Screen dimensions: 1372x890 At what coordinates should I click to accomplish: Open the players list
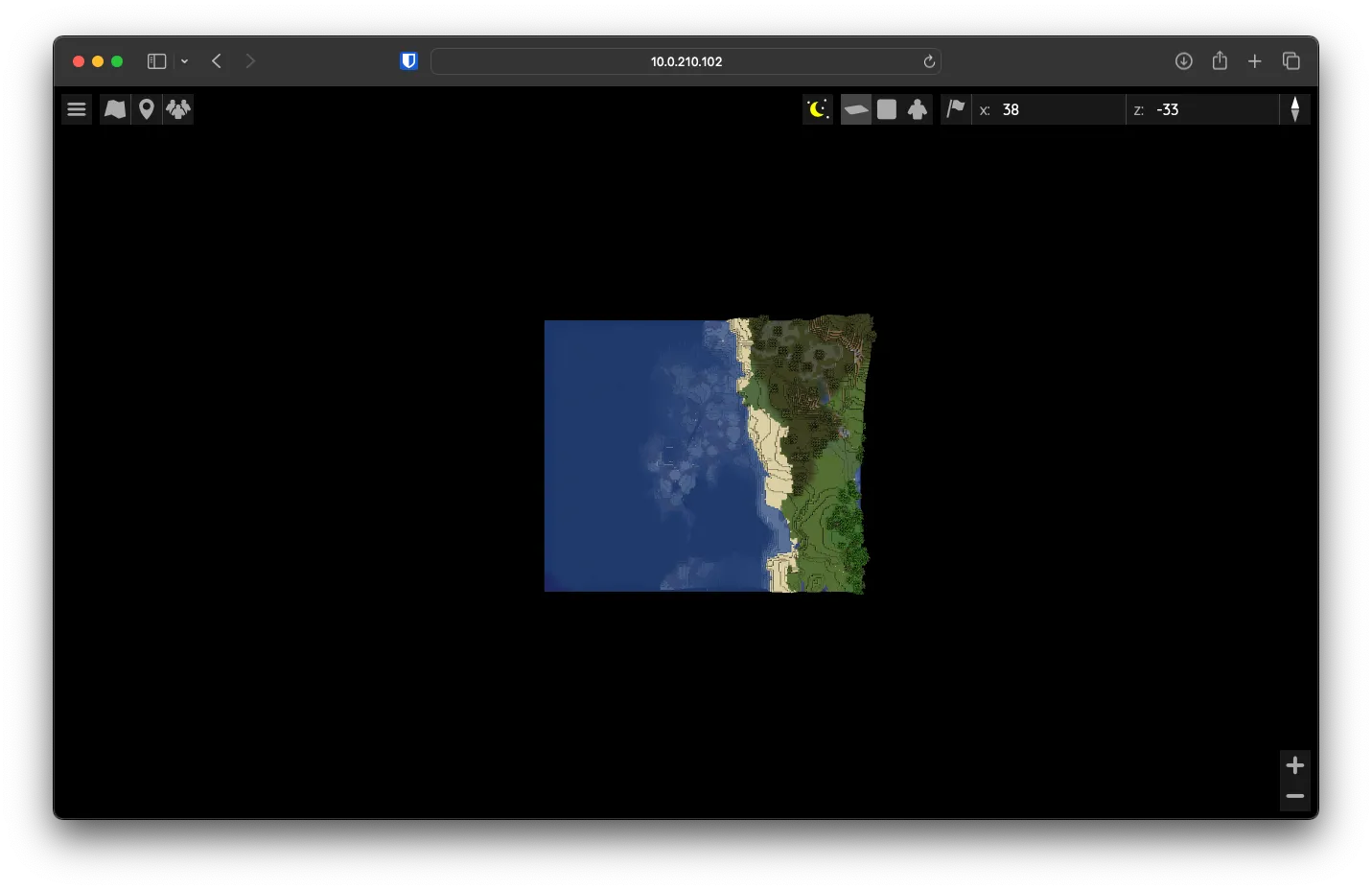tap(178, 109)
